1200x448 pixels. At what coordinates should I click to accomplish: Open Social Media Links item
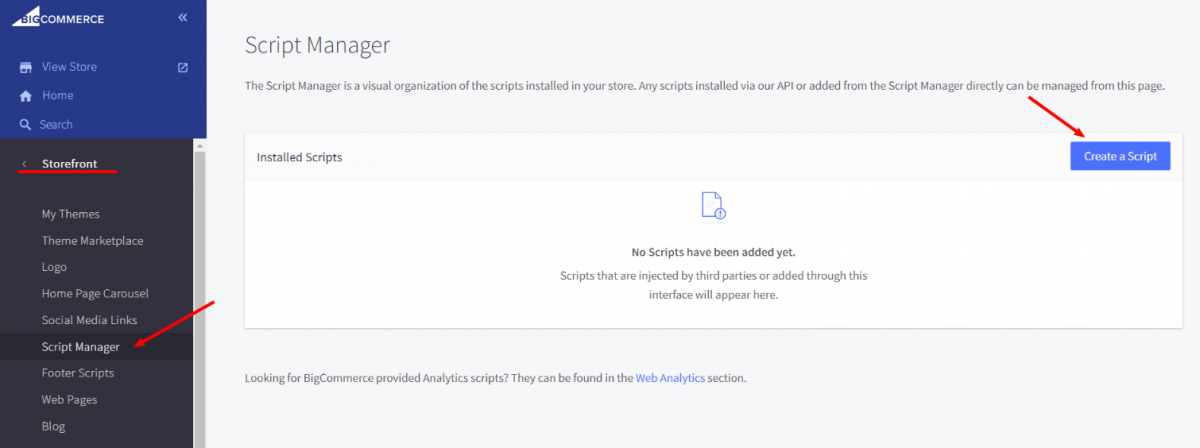[89, 320]
